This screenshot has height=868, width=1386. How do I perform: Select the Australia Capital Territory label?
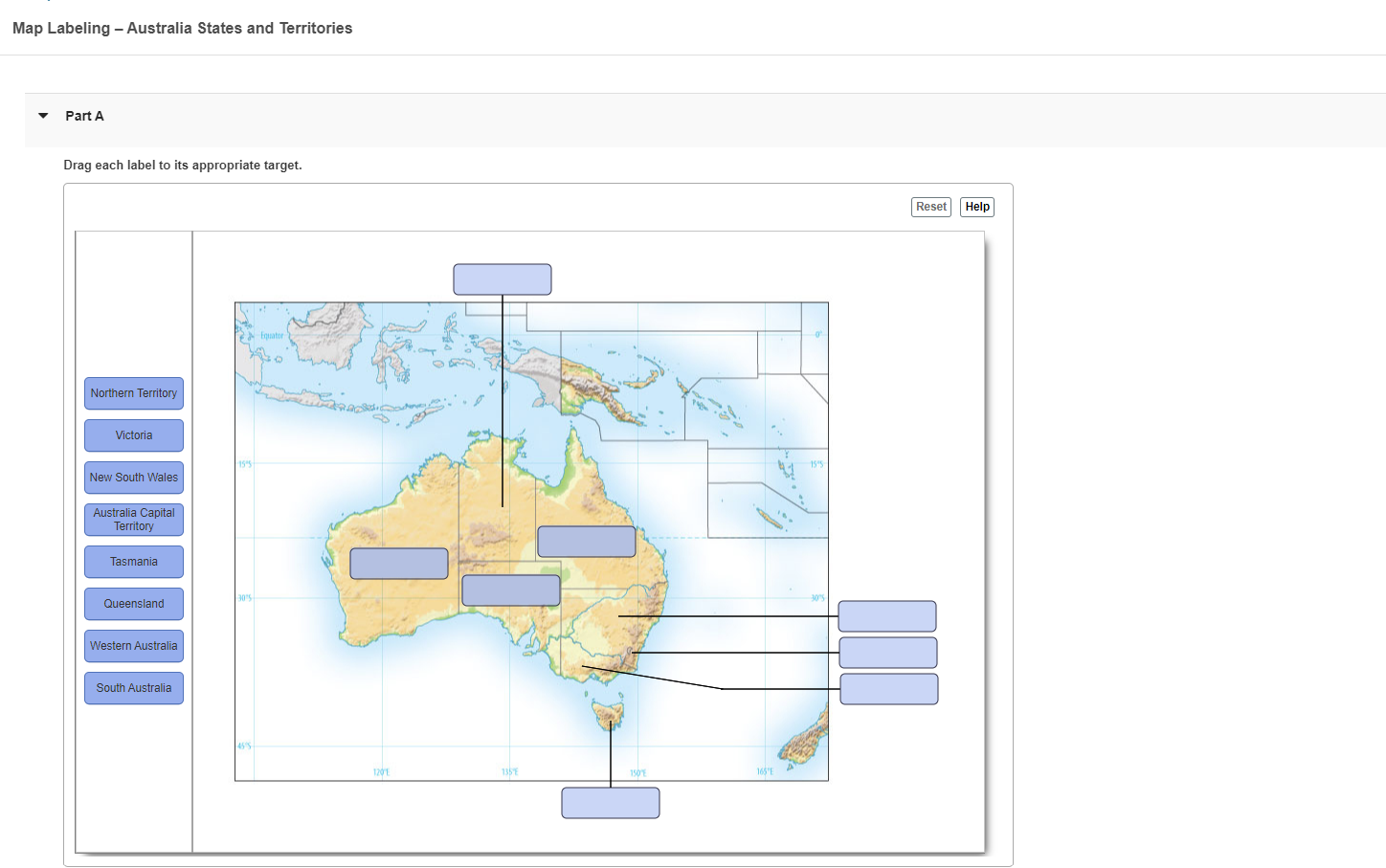(x=134, y=520)
